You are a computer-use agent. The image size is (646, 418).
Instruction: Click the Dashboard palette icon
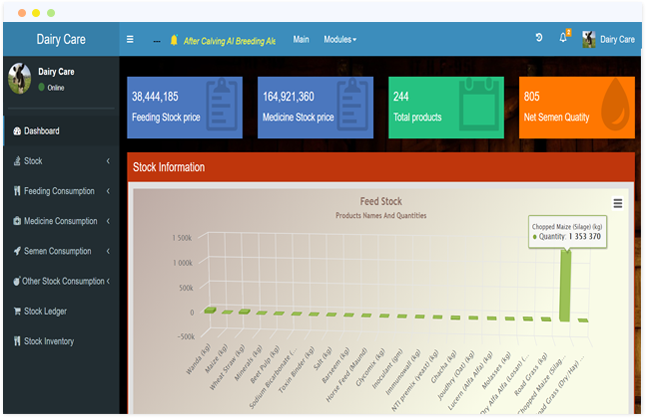tap(17, 131)
